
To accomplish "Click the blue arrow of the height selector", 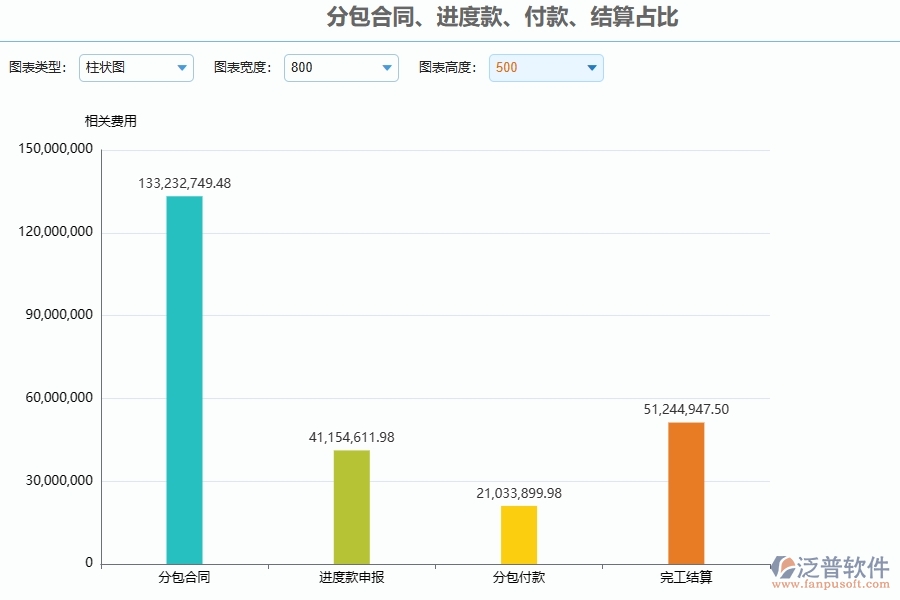I will pos(591,68).
